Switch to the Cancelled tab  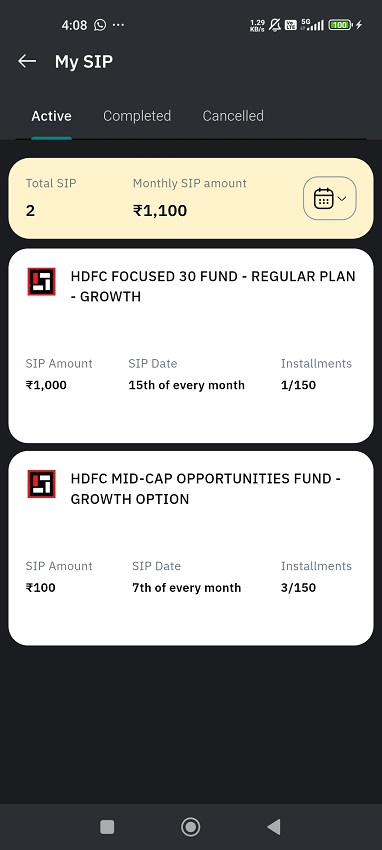[233, 116]
